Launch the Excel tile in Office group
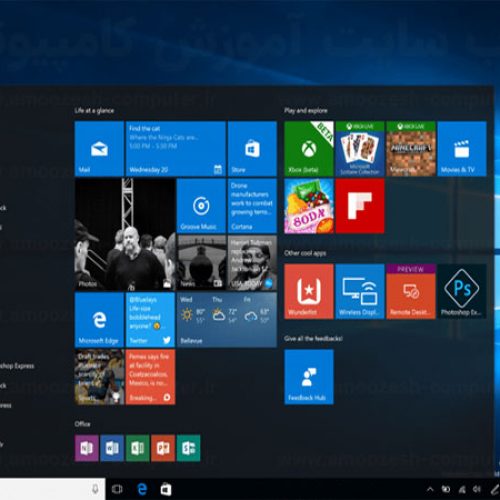The height and width of the screenshot is (500, 500). pos(138,448)
